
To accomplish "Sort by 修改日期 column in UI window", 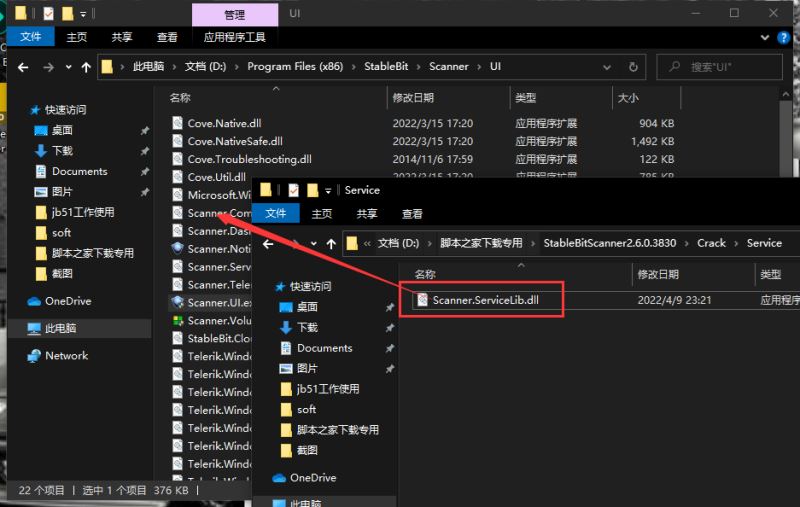I will click(413, 97).
